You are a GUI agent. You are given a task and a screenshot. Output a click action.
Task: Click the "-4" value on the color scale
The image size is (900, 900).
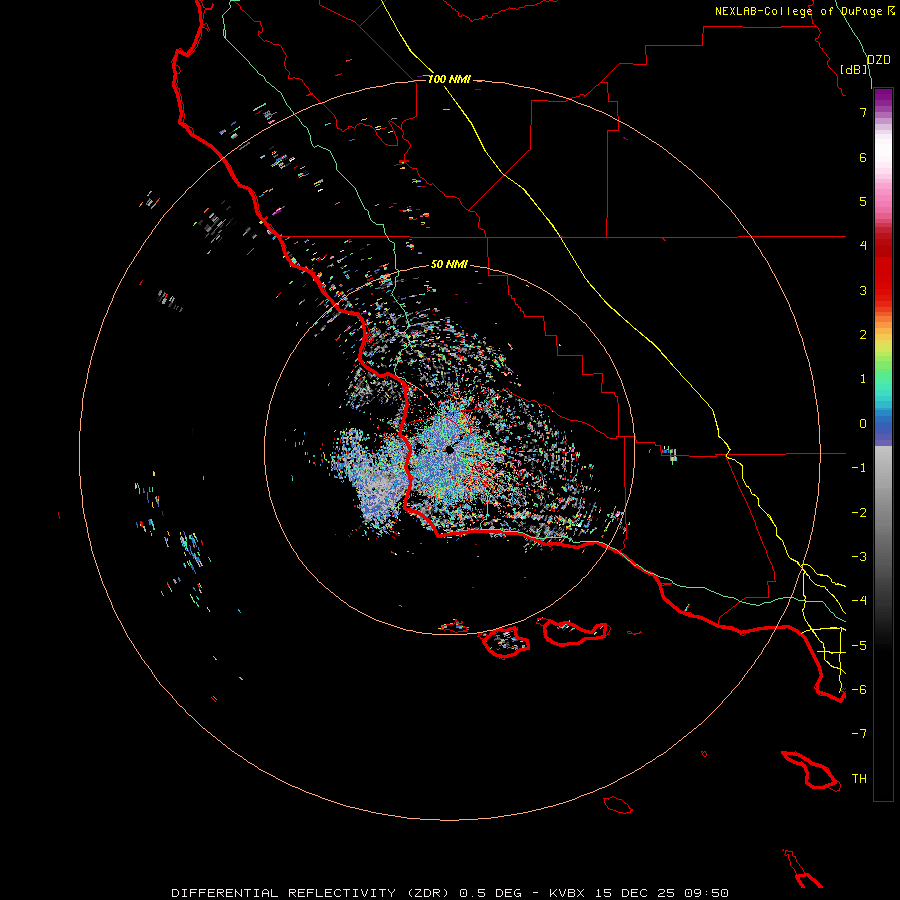click(x=859, y=601)
